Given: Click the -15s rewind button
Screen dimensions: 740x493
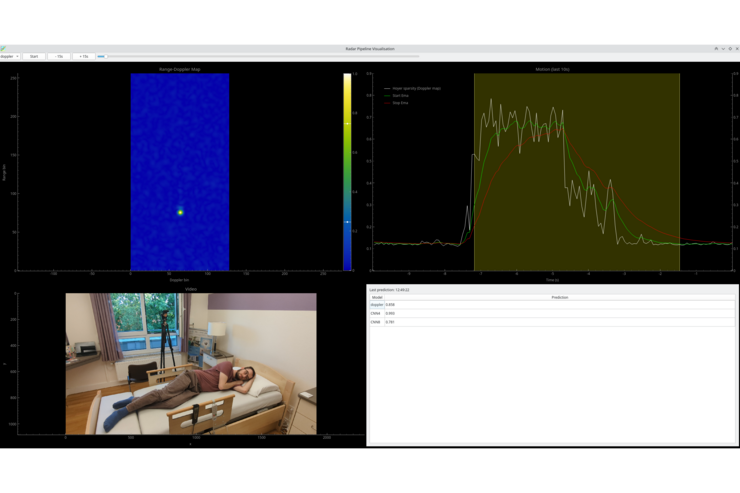Looking at the screenshot, I should coord(59,56).
